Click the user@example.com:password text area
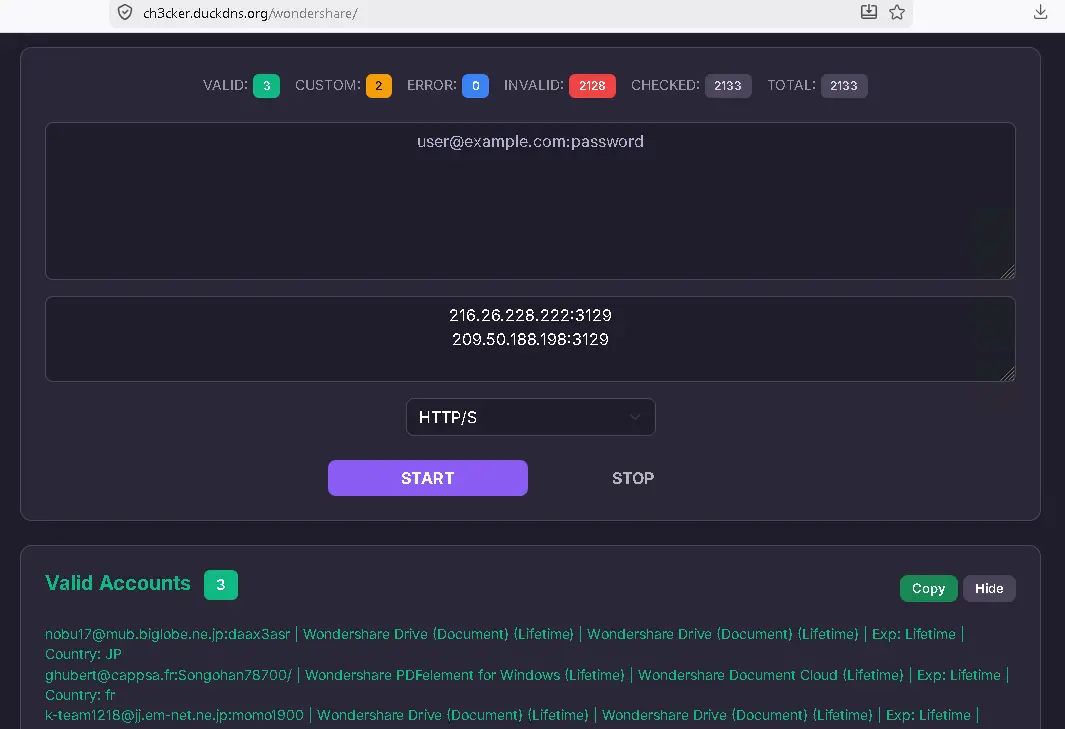 pos(530,201)
